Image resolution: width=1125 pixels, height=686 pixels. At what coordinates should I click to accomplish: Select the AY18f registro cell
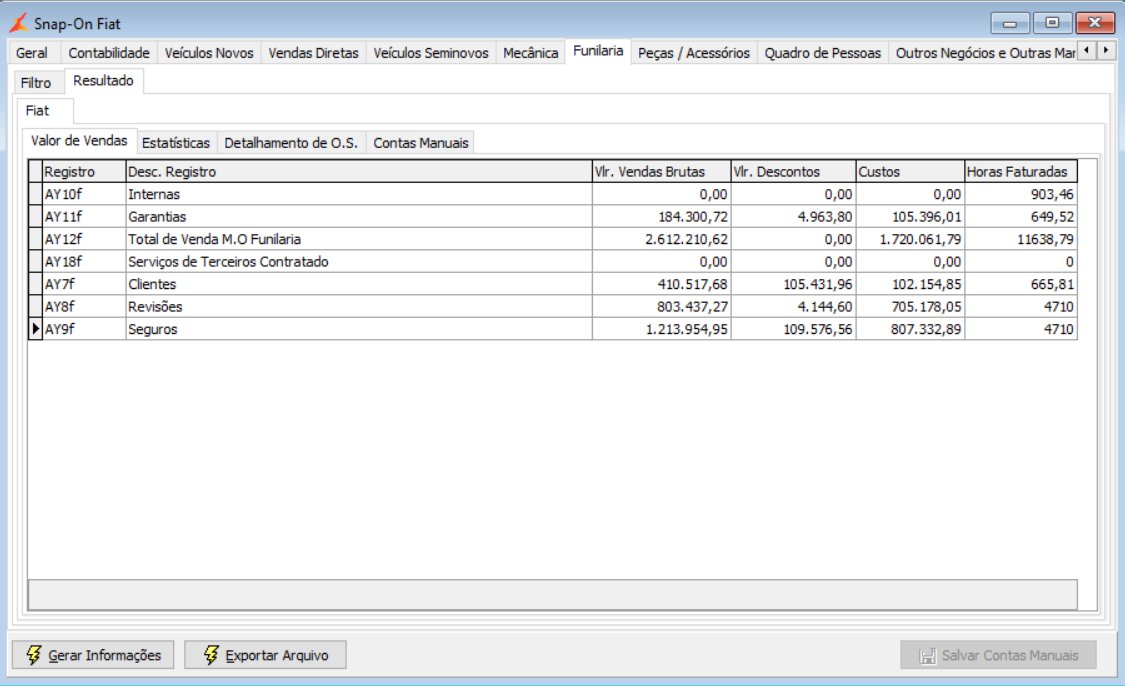[84, 261]
